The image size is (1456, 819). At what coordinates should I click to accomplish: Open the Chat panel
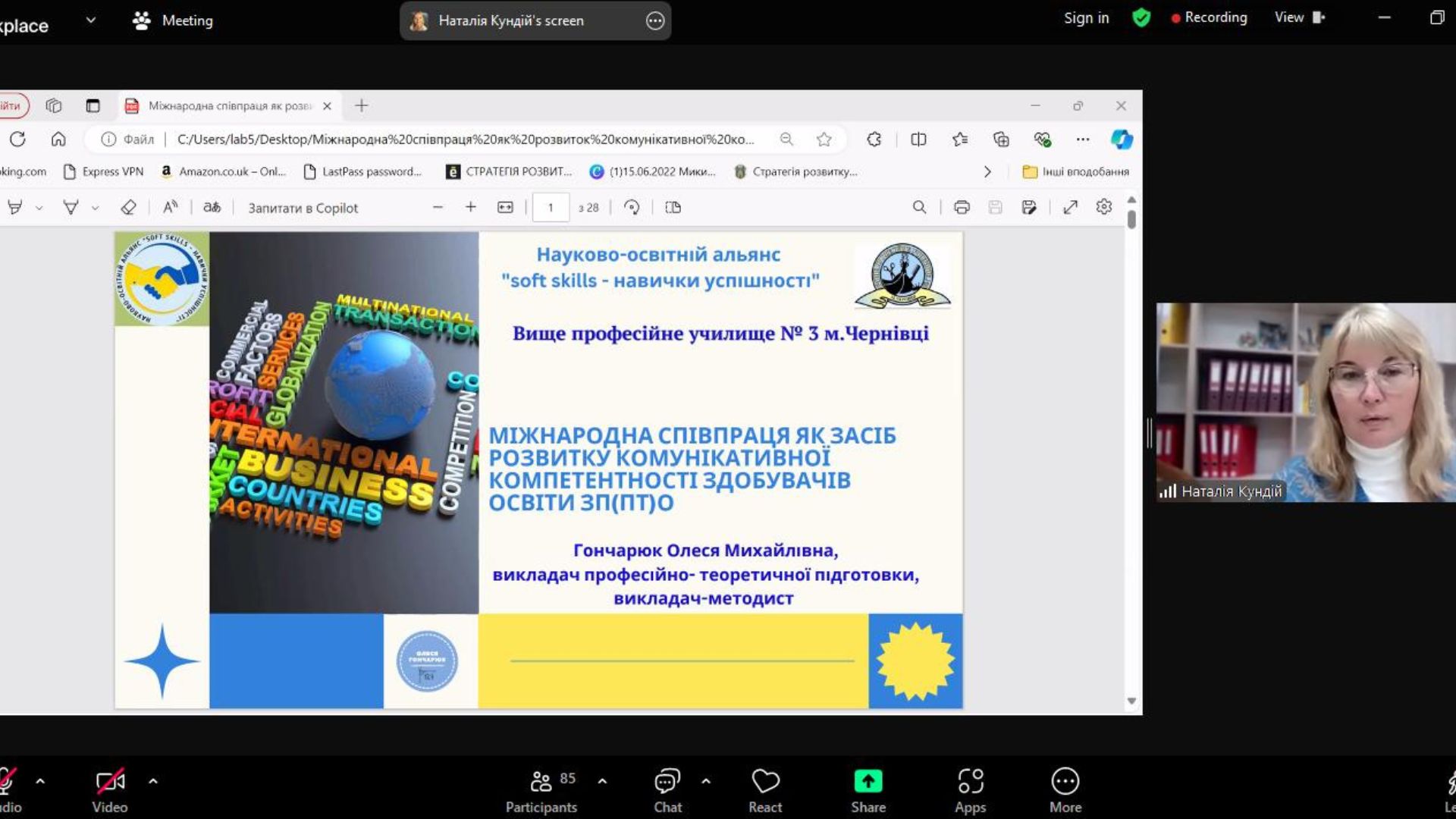click(667, 790)
